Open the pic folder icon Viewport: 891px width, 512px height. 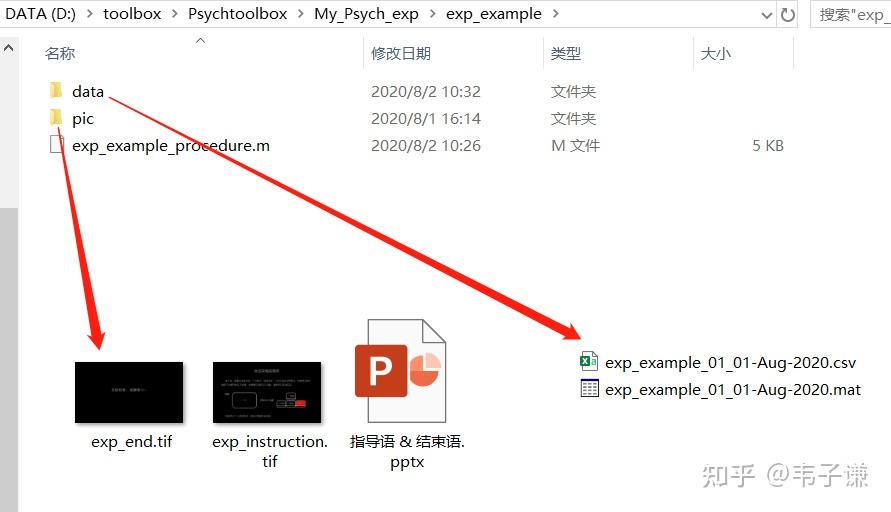pos(56,118)
